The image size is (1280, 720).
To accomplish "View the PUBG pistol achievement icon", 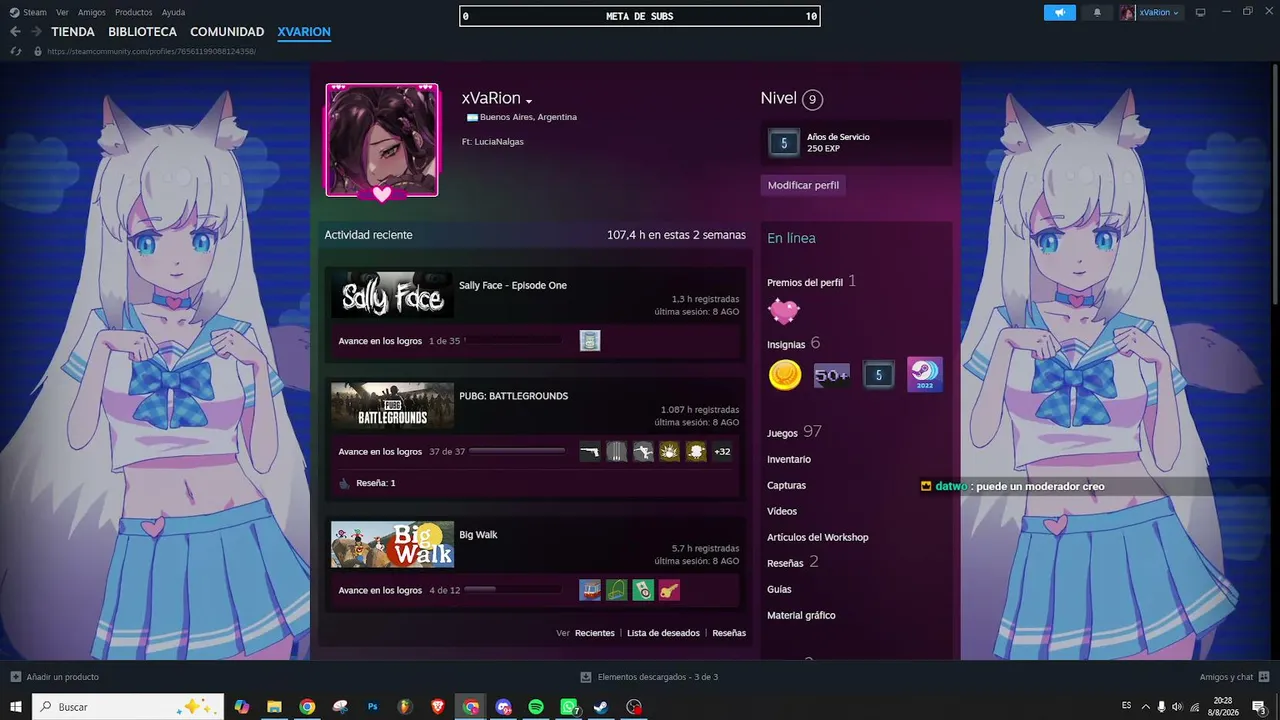I will coord(590,452).
